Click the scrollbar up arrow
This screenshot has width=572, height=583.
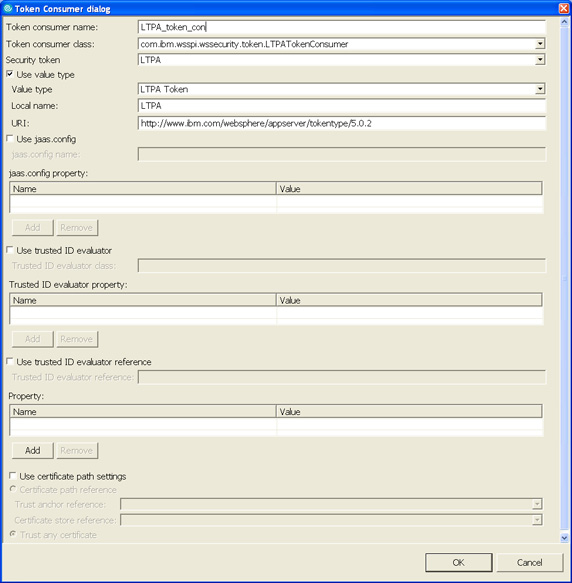564,22
